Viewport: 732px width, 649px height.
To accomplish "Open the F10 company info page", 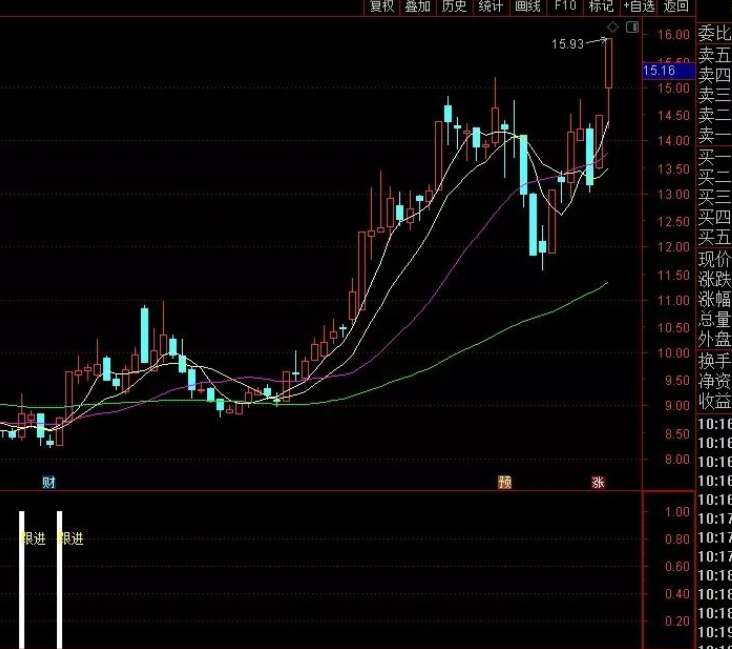I will point(565,7).
